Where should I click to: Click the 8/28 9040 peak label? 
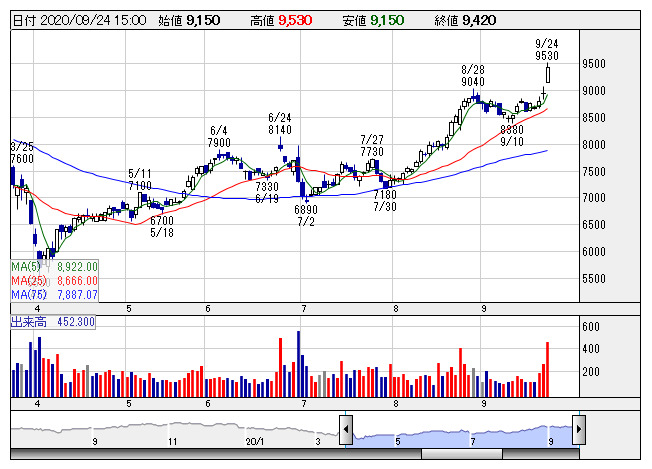473,75
